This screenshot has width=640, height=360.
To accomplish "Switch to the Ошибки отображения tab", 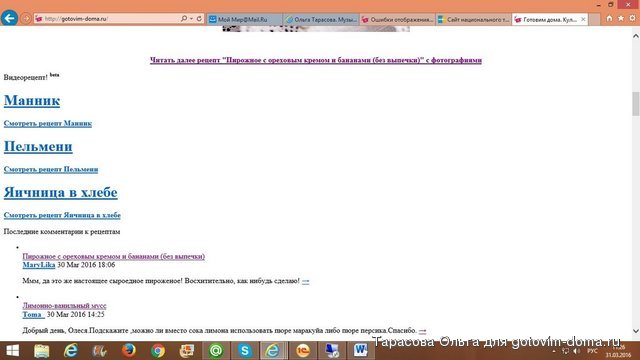I will pyautogui.click(x=398, y=19).
